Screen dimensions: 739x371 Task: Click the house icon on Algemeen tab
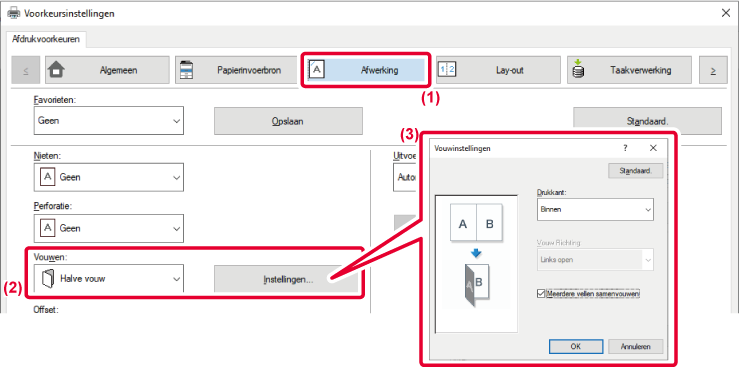[57, 70]
